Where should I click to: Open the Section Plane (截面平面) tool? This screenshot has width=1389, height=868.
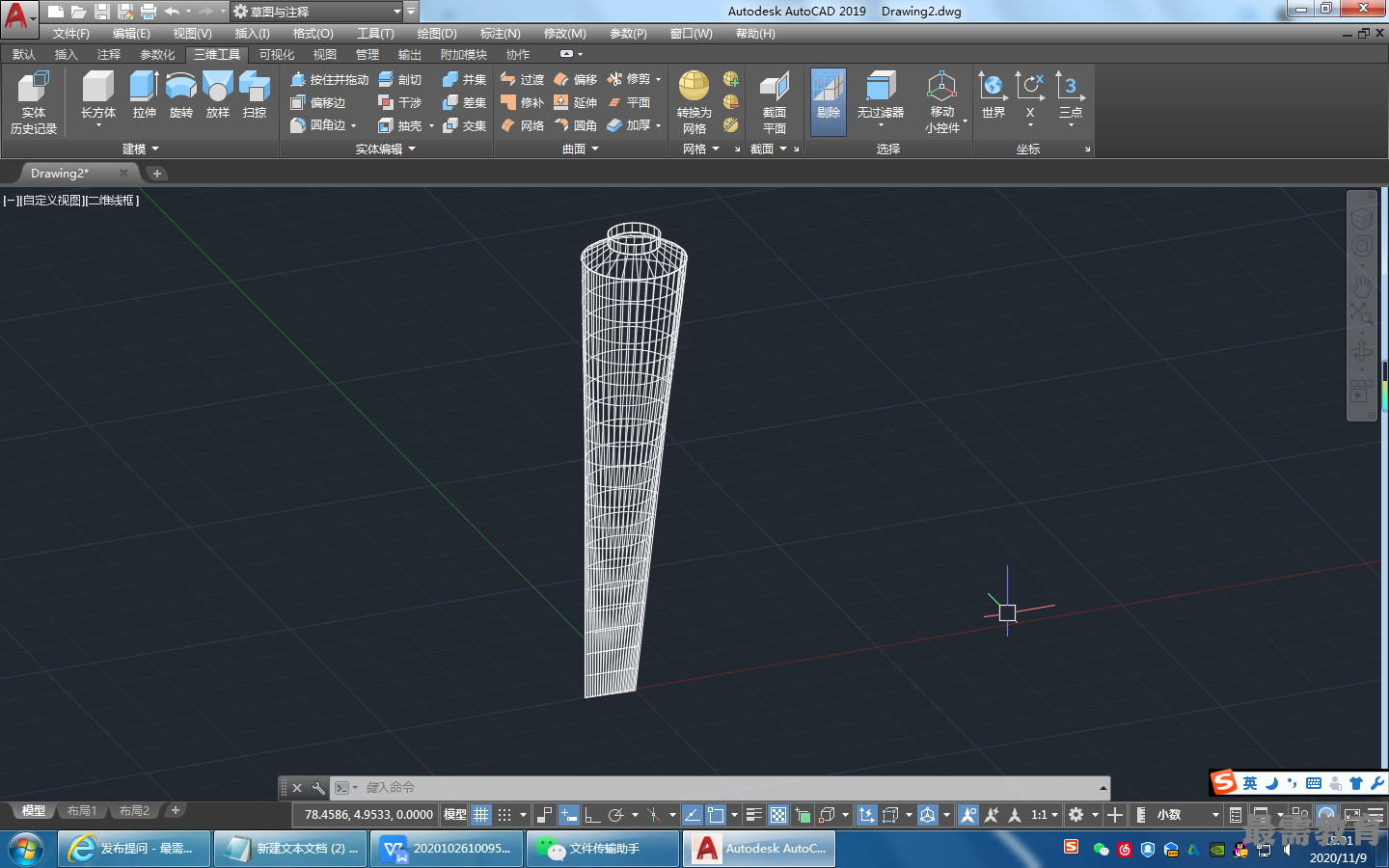point(775,102)
